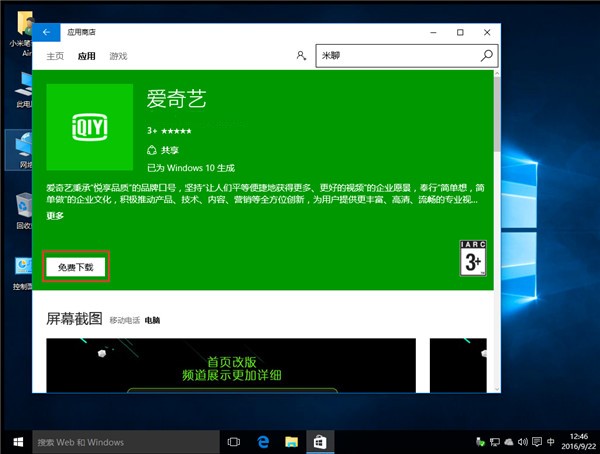
Task: Minimize the 应用商店 window
Action: click(x=433, y=33)
